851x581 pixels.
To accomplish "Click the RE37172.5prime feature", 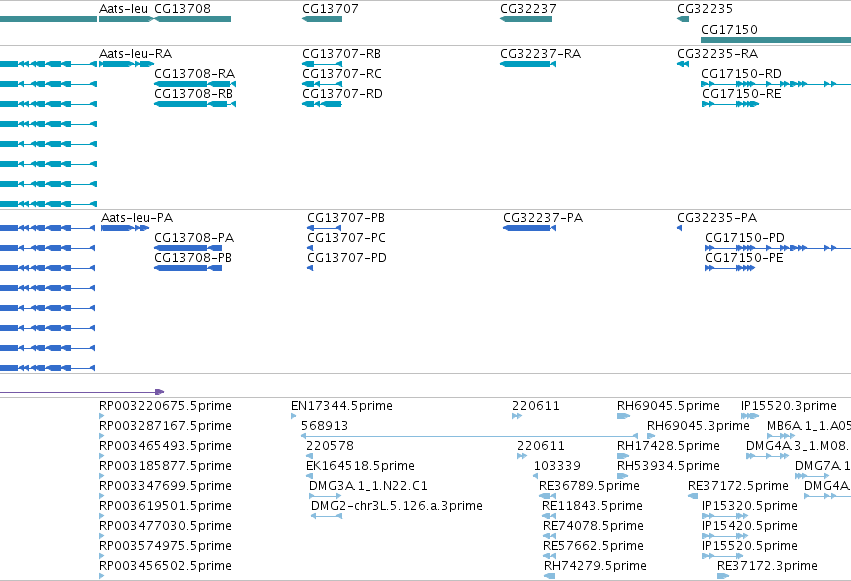I will (x=738, y=486).
